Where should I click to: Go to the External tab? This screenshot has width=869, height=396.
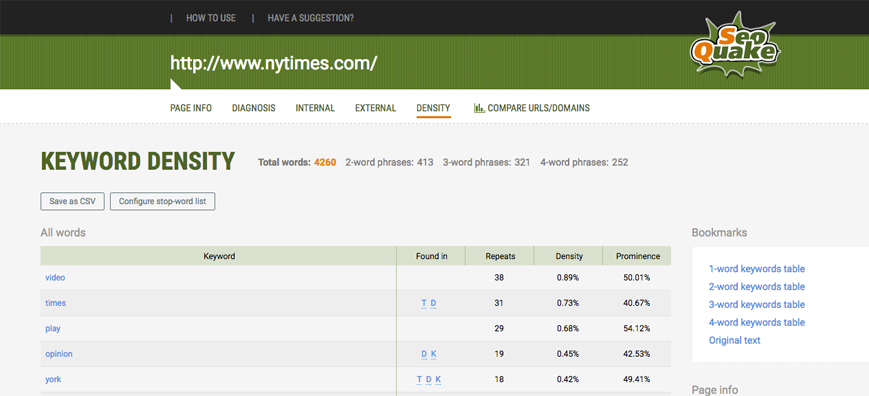coord(375,108)
